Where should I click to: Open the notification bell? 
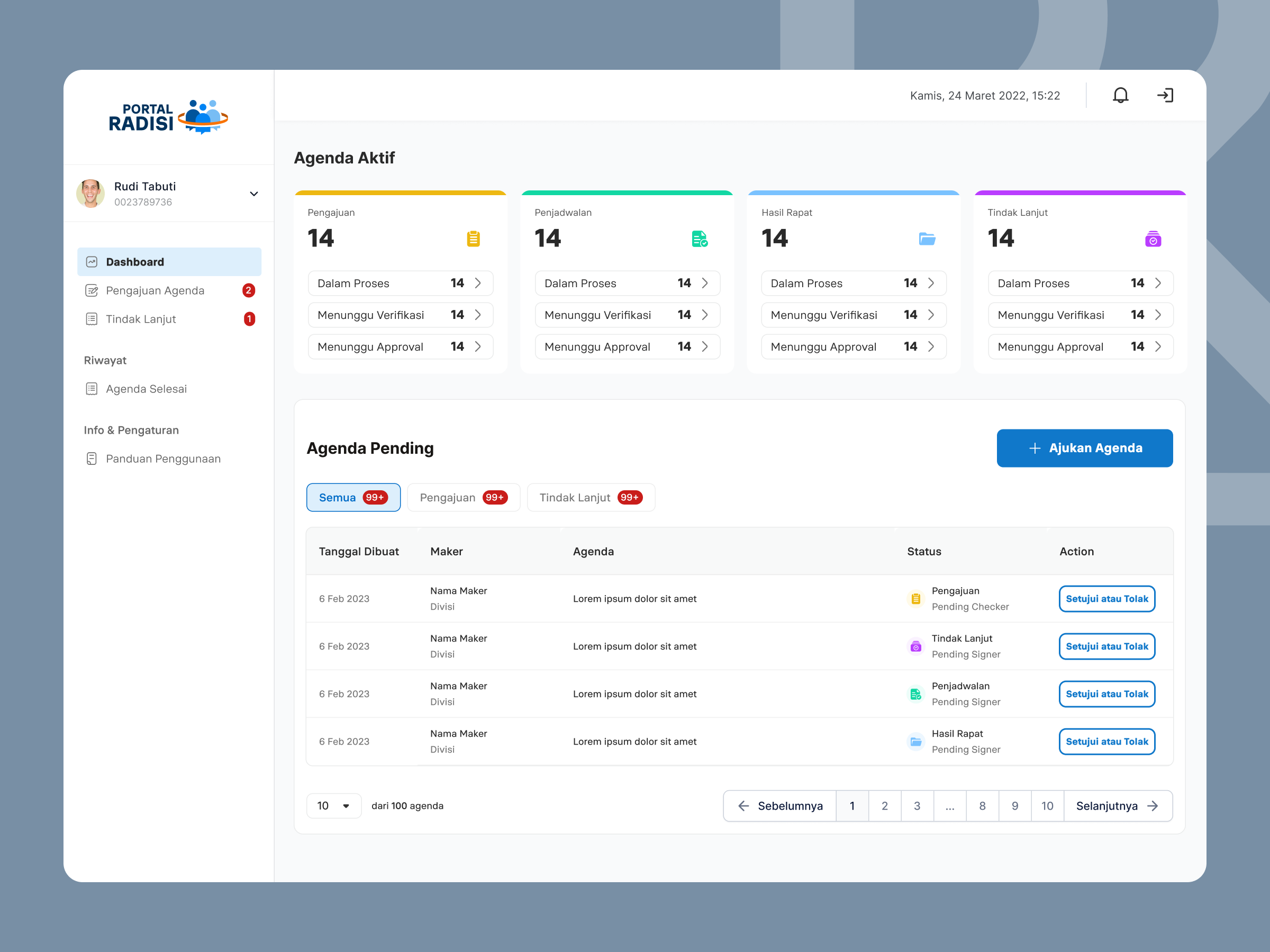coord(1120,95)
